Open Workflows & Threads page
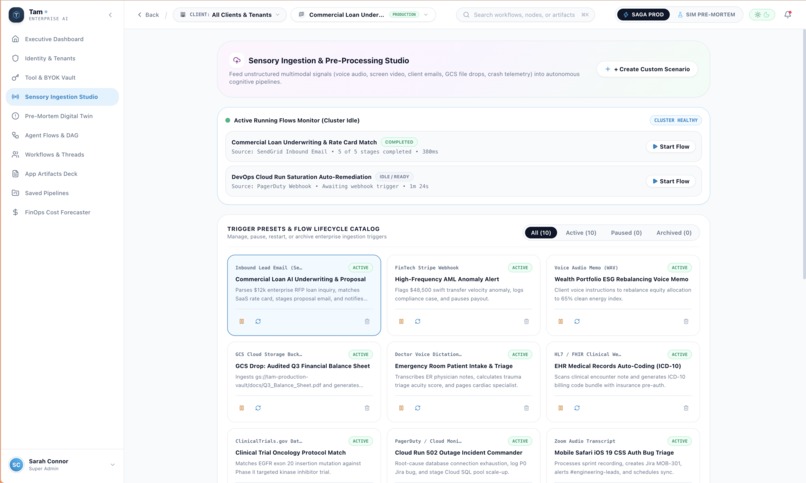This screenshot has width=806, height=483. coord(62,155)
